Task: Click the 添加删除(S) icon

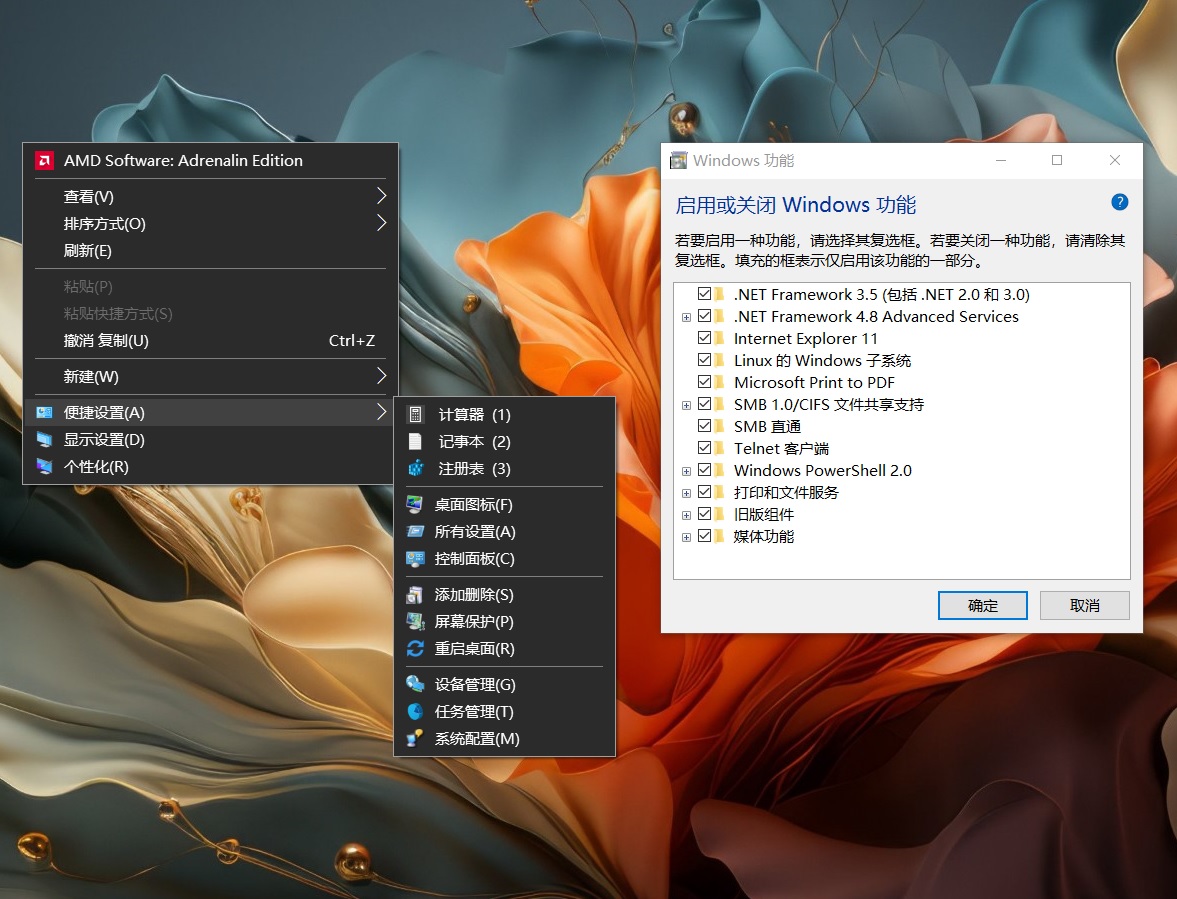Action: (x=414, y=594)
